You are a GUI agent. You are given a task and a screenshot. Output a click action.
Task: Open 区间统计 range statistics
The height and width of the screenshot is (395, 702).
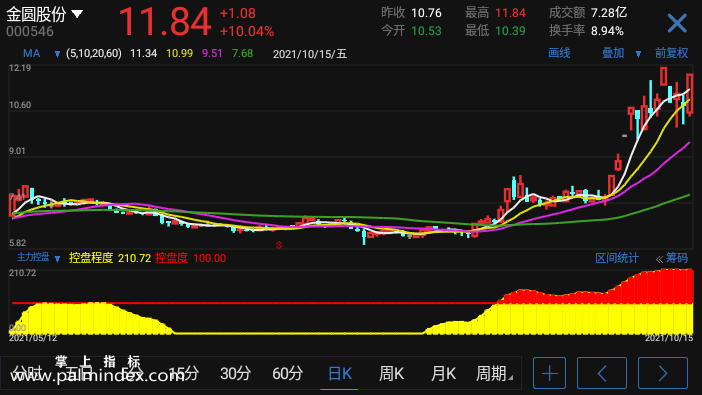pyautogui.click(x=616, y=258)
